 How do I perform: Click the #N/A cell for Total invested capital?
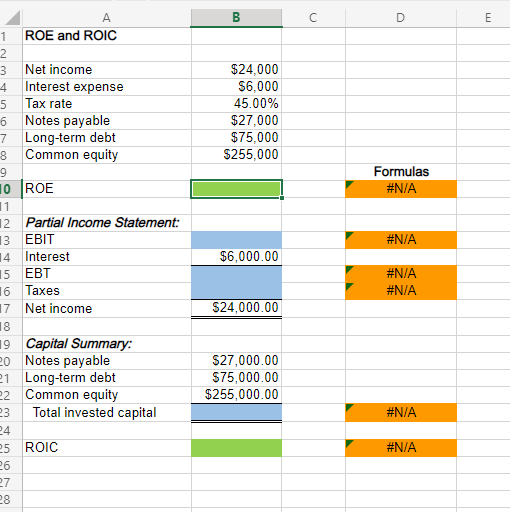[401, 413]
